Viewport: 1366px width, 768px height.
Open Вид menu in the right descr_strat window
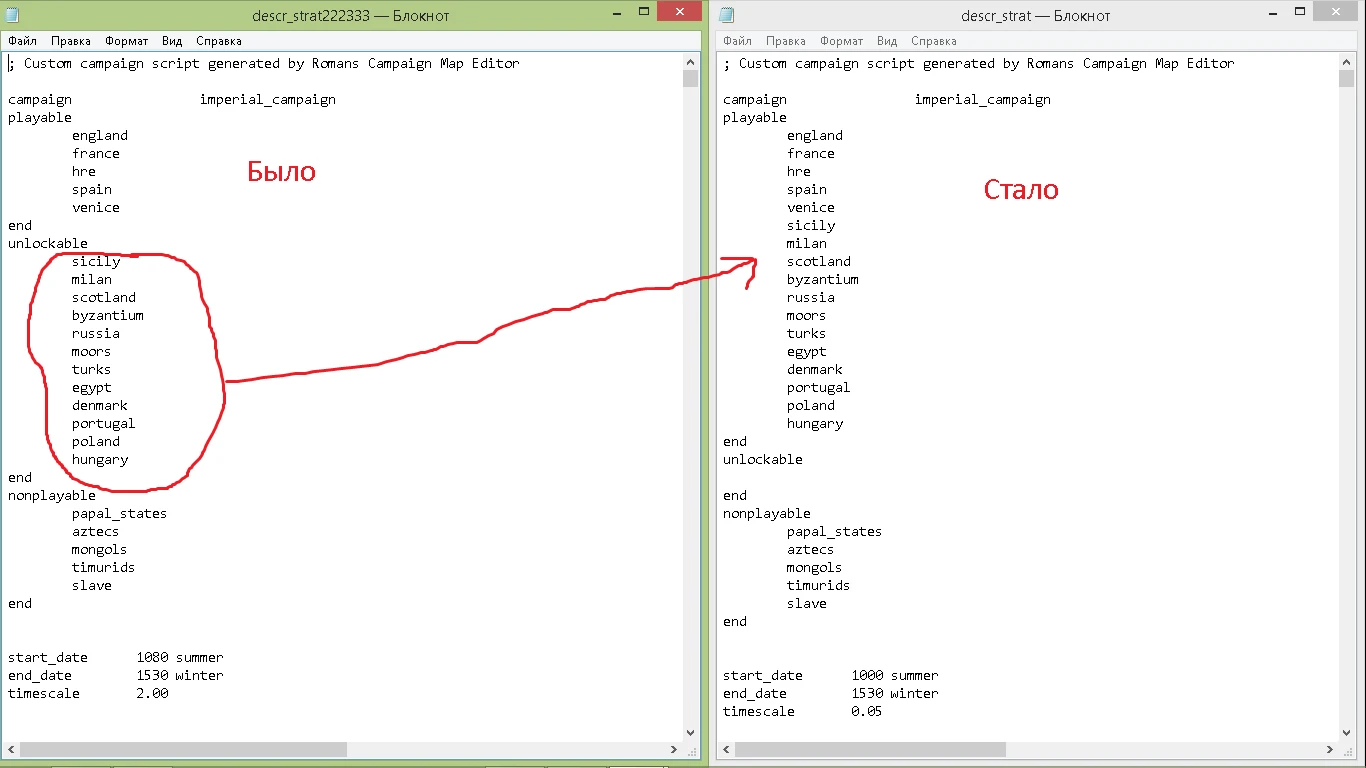click(x=887, y=41)
